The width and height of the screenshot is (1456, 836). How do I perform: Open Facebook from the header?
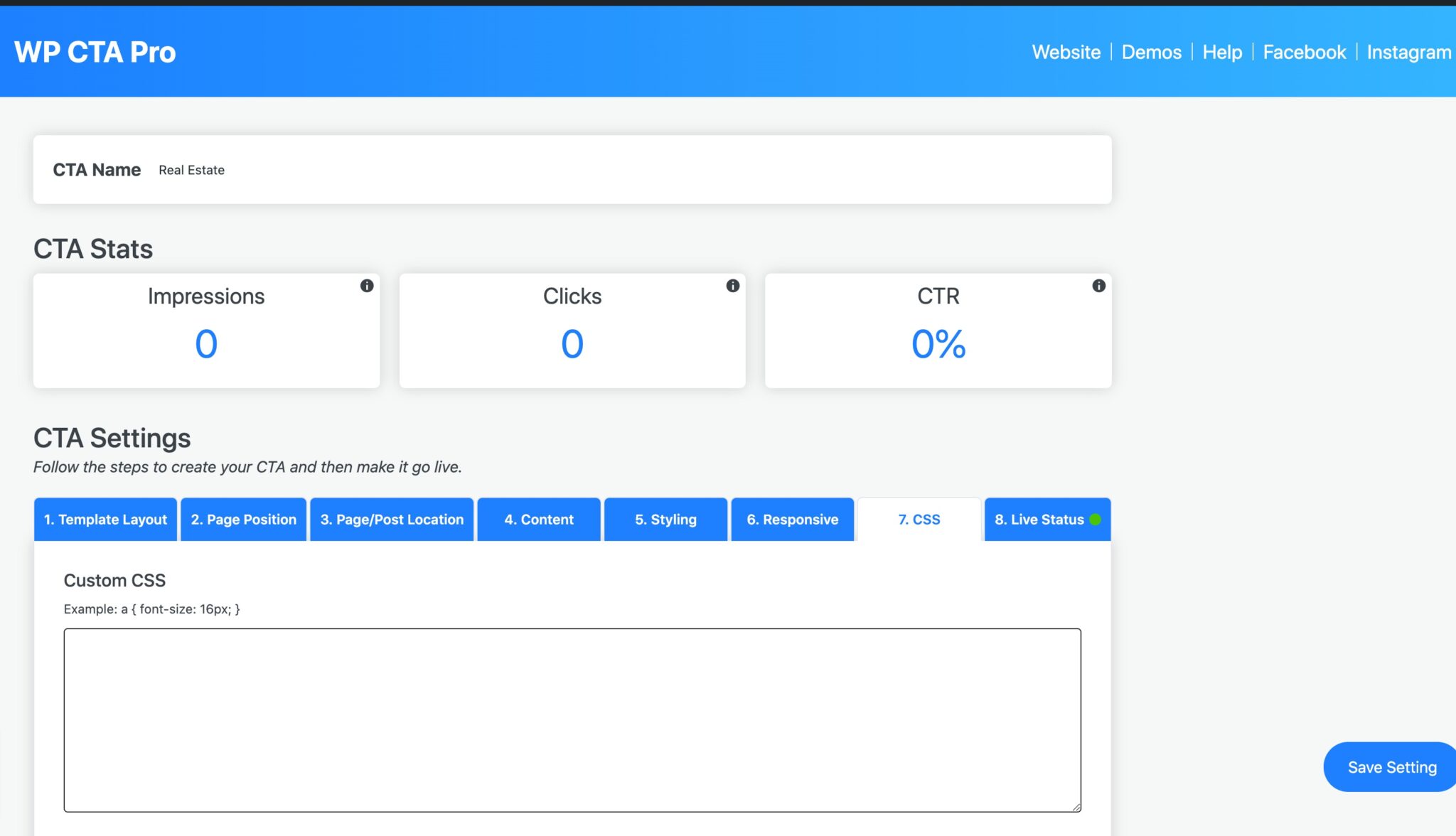point(1305,52)
